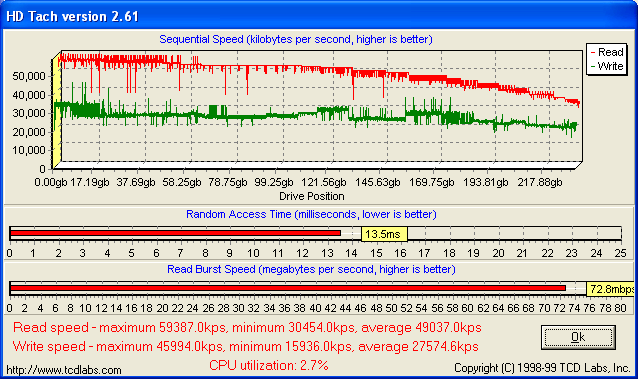Click the red Random Access Time bar

point(175,233)
